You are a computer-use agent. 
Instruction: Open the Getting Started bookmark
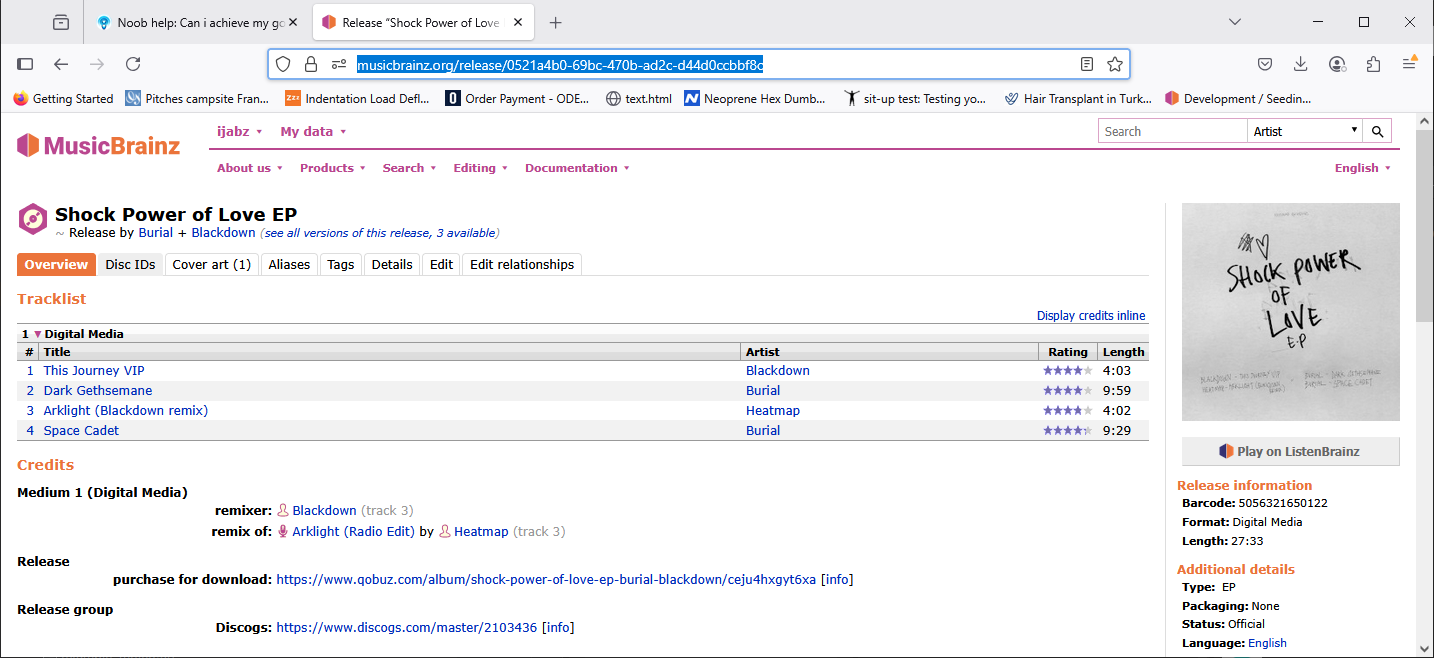63,98
